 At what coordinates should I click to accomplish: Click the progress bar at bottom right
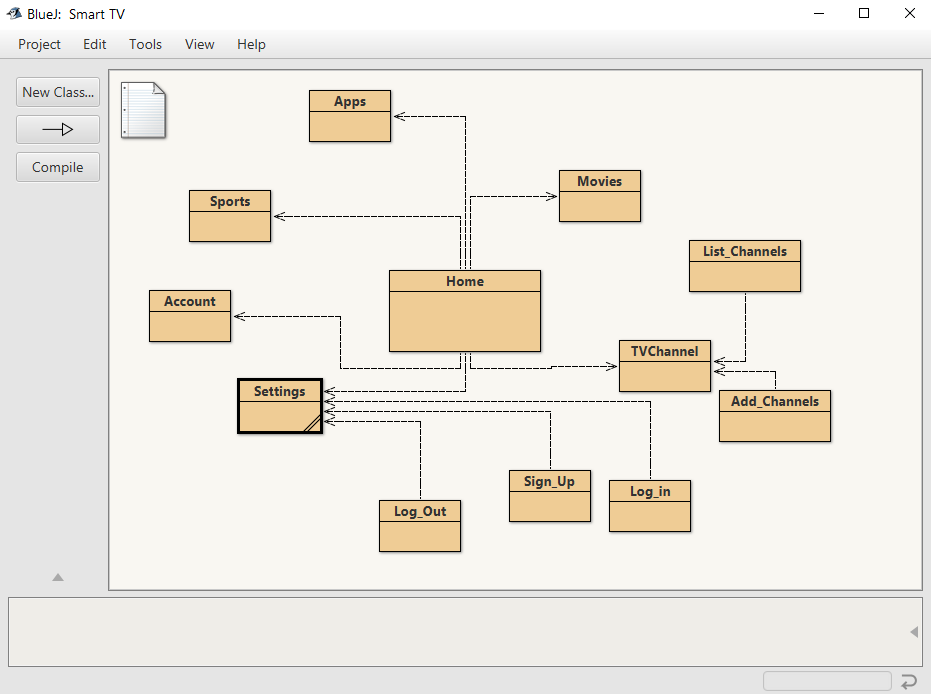click(827, 681)
